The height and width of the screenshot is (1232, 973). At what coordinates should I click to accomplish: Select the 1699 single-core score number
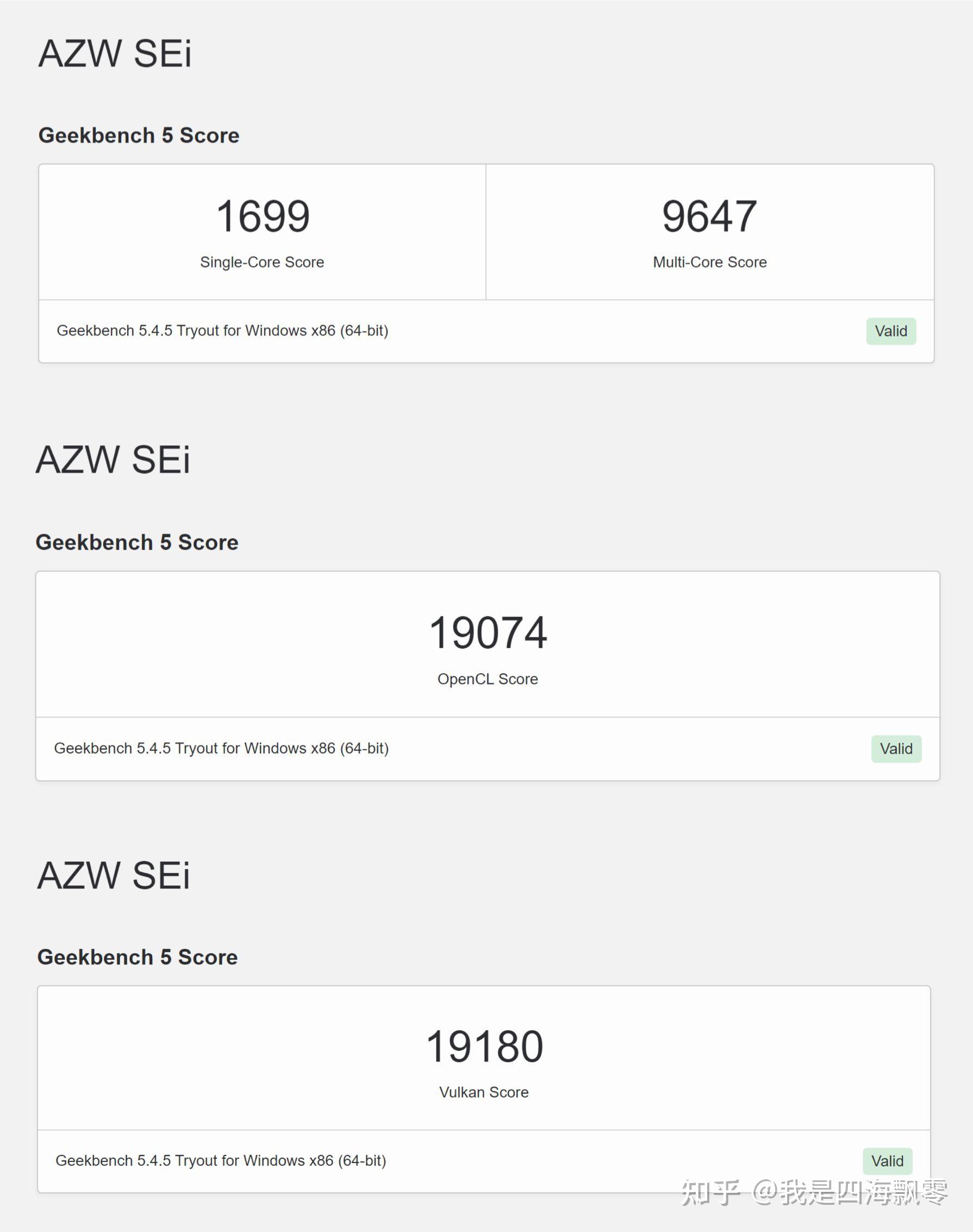point(263,216)
